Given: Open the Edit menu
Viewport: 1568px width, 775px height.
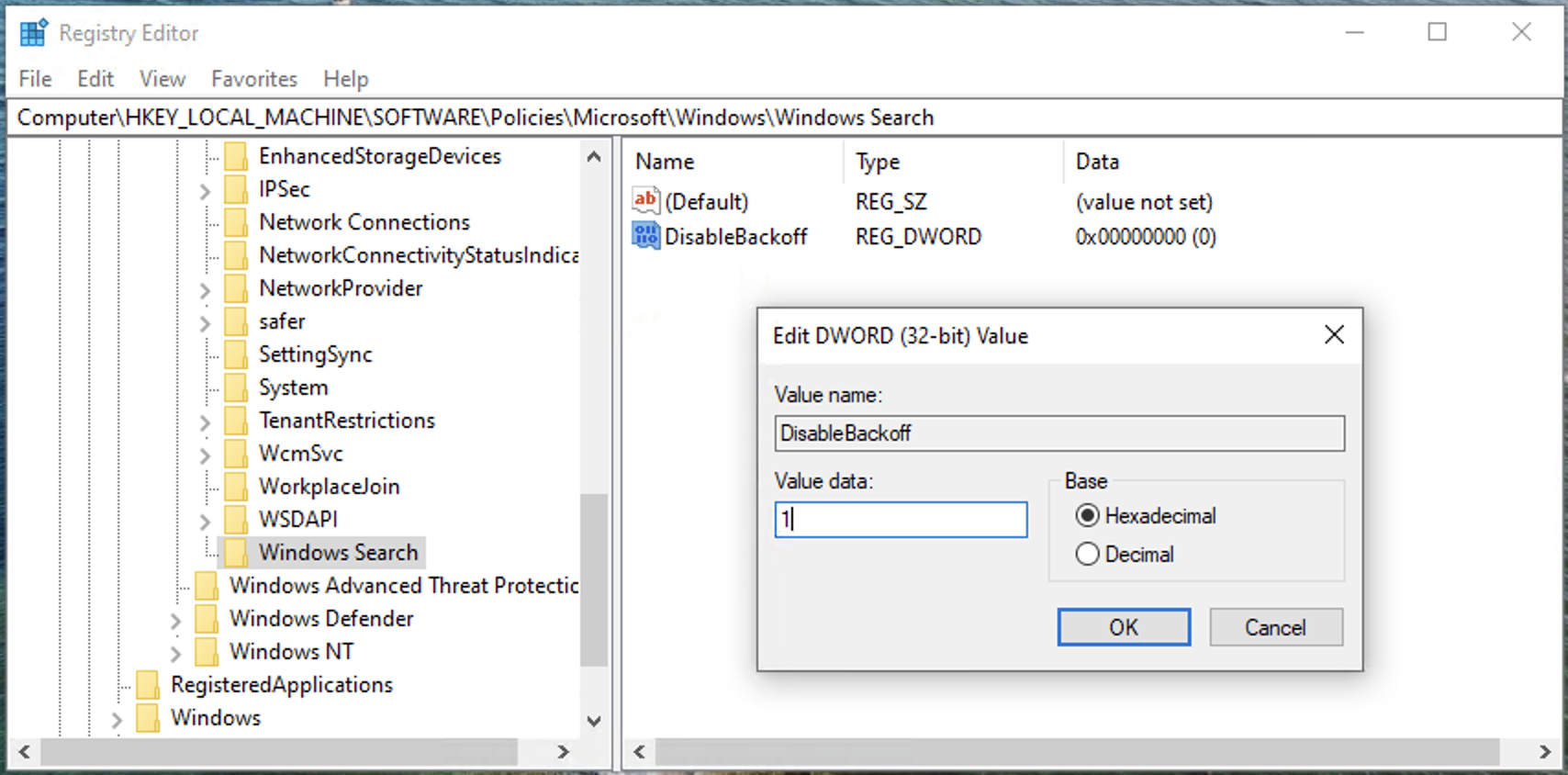Looking at the screenshot, I should [x=95, y=79].
